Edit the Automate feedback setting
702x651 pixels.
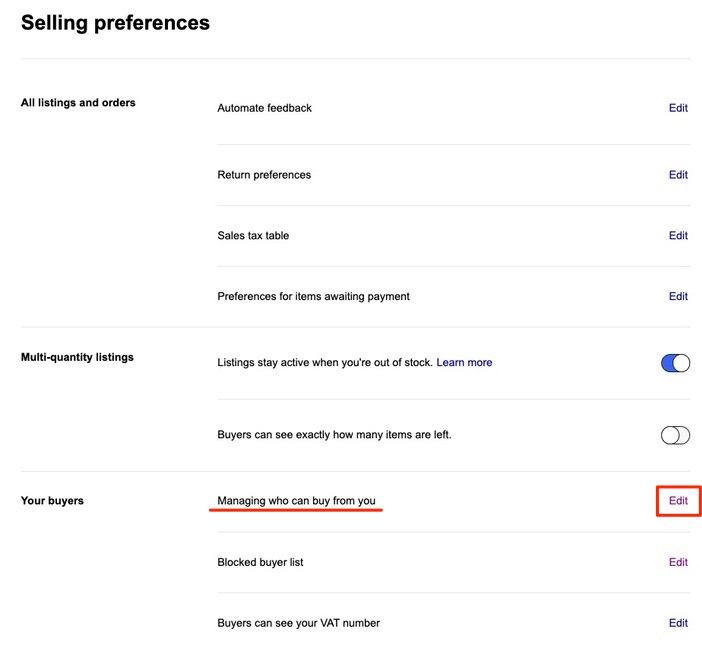[x=678, y=108]
